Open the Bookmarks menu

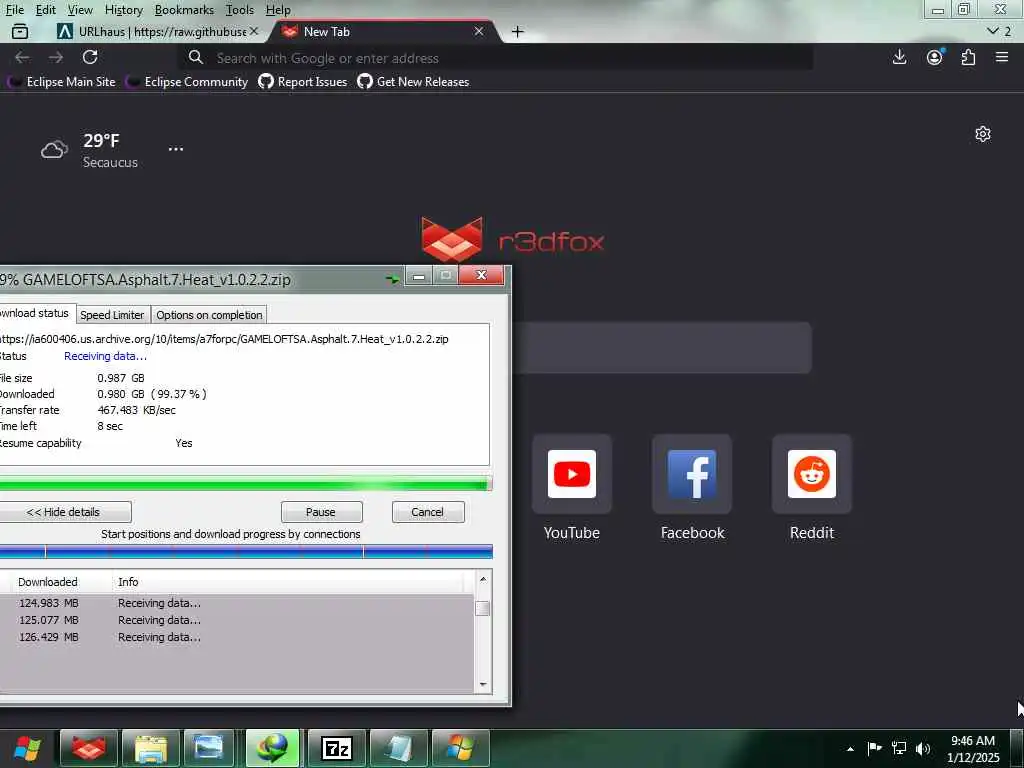184,10
